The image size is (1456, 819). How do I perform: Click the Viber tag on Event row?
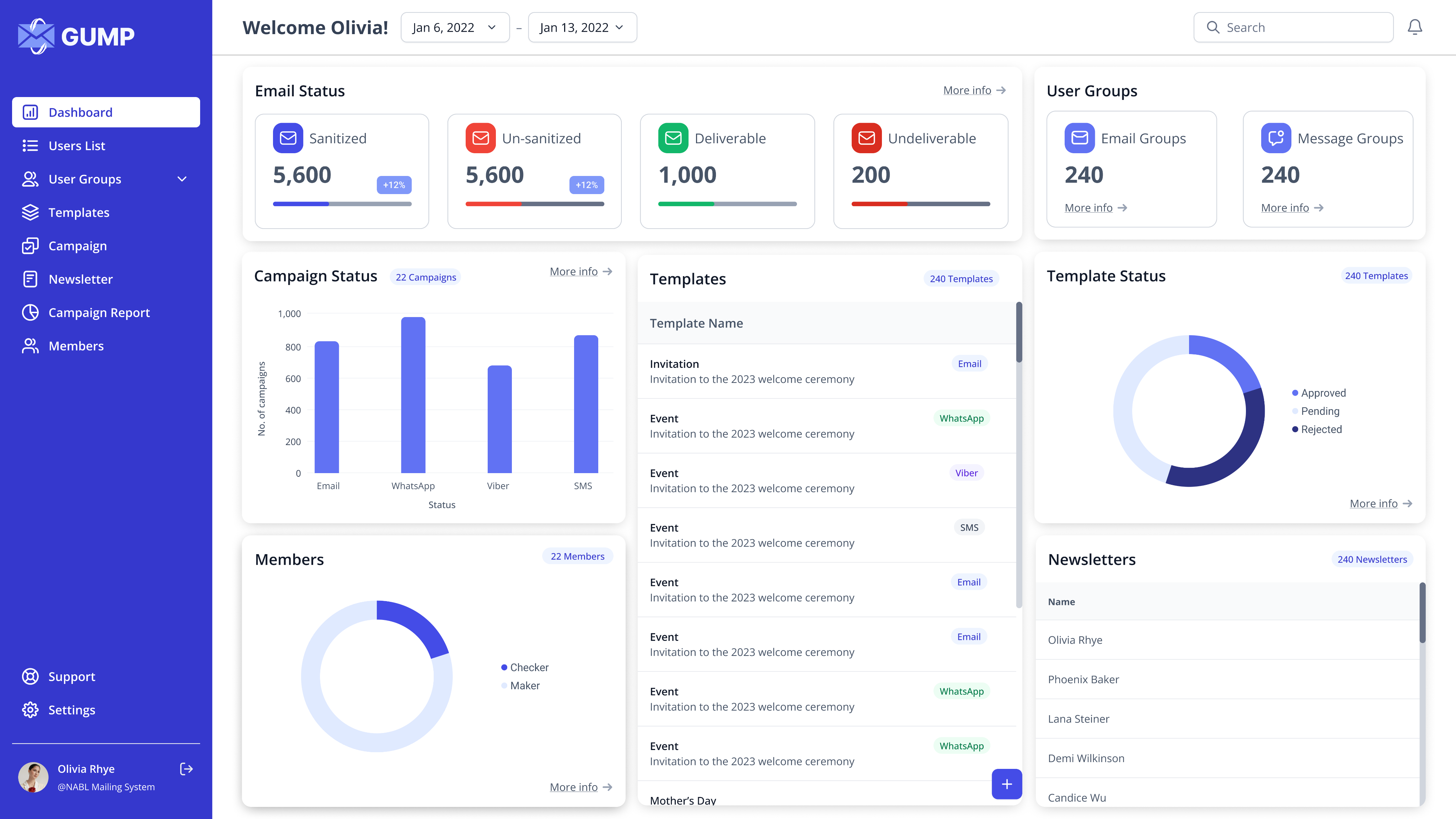[x=967, y=473]
